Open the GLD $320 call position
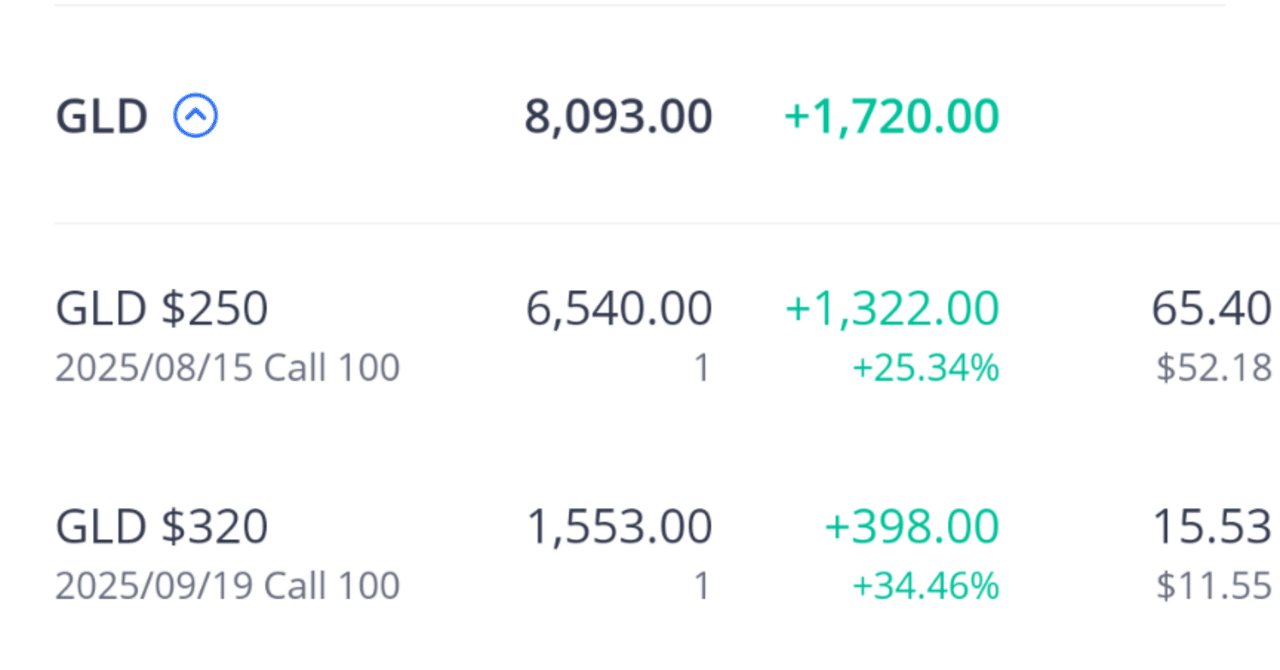 pos(162,527)
